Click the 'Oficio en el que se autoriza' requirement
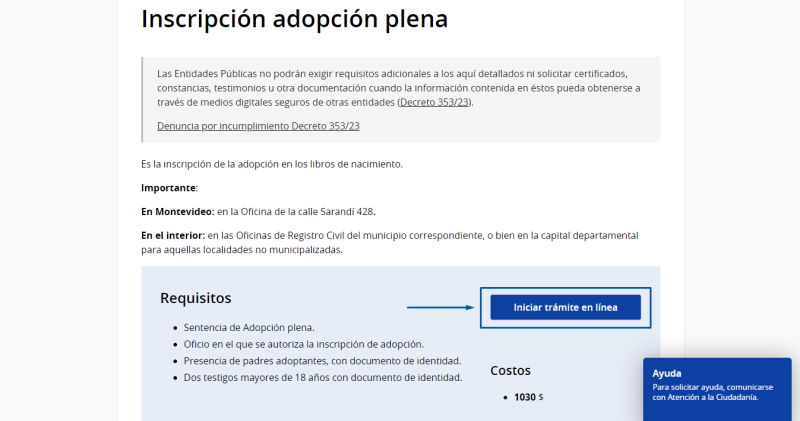800x421 pixels. pos(304,343)
